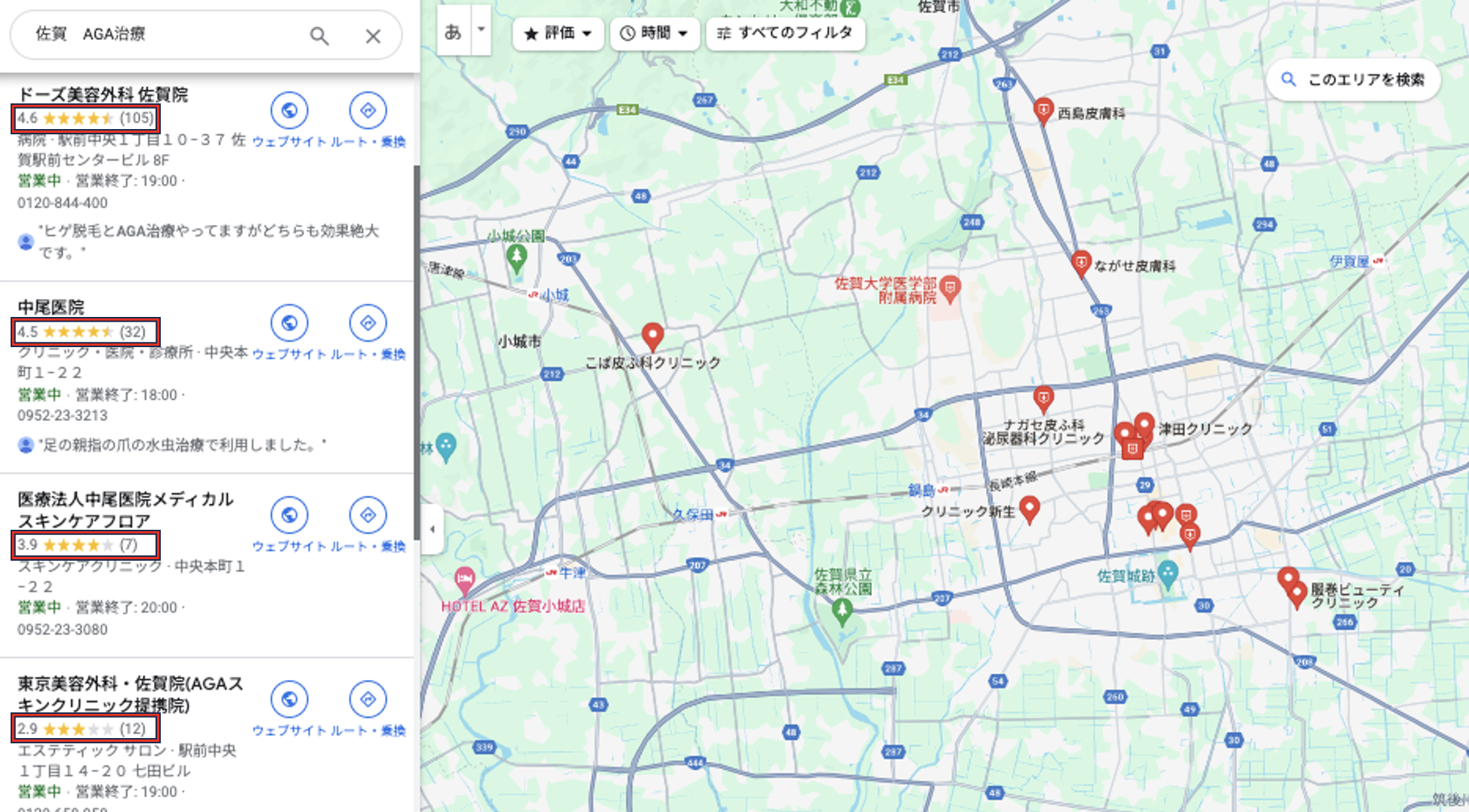
Task: Open the 時間 hours filter dropdown
Action: pyautogui.click(x=654, y=33)
